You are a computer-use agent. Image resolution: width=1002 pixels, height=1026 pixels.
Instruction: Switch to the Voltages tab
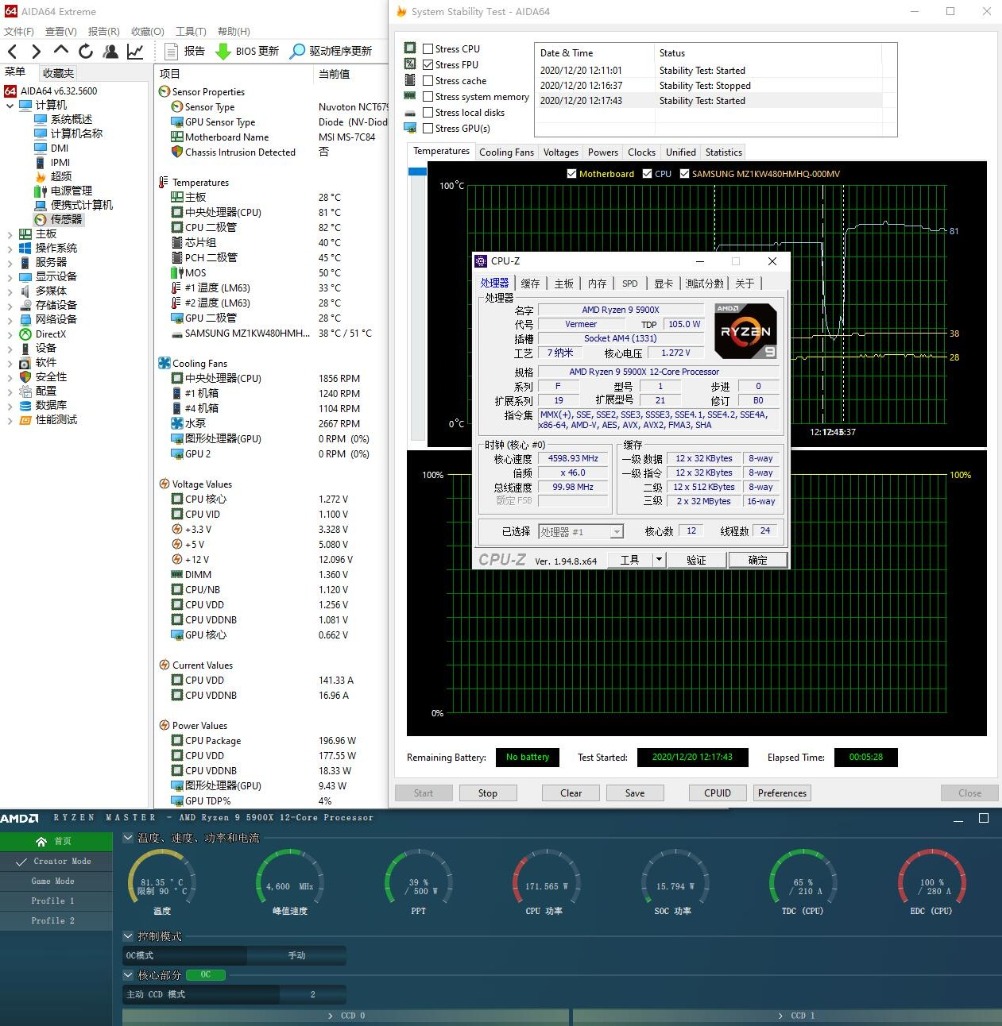[561, 152]
